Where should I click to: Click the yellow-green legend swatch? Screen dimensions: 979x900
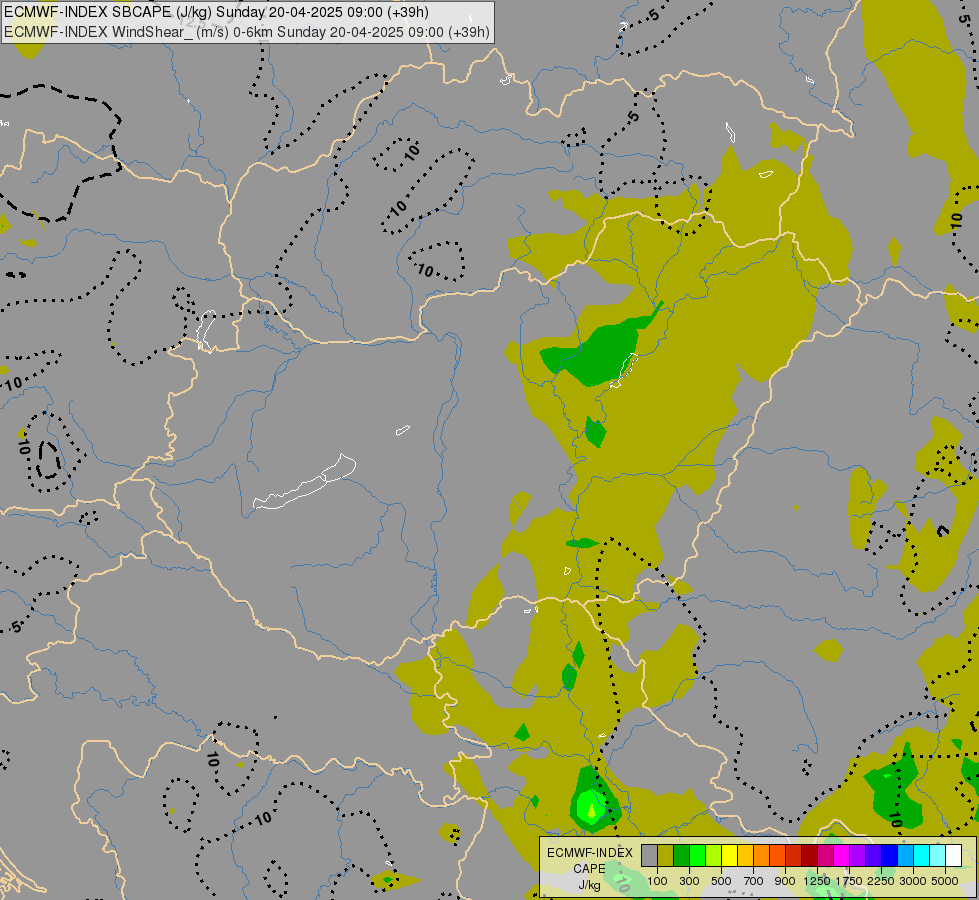click(x=714, y=855)
